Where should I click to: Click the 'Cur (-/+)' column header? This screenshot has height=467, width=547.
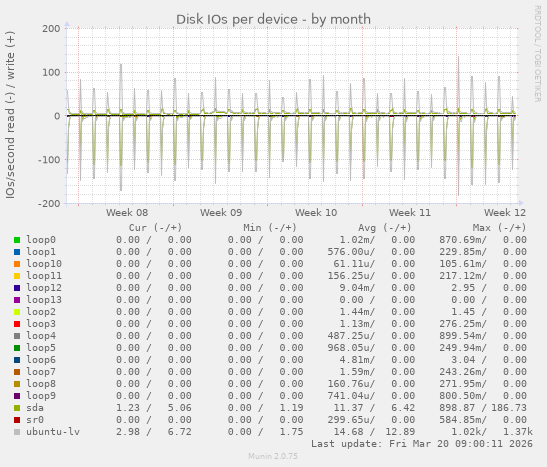click(156, 228)
